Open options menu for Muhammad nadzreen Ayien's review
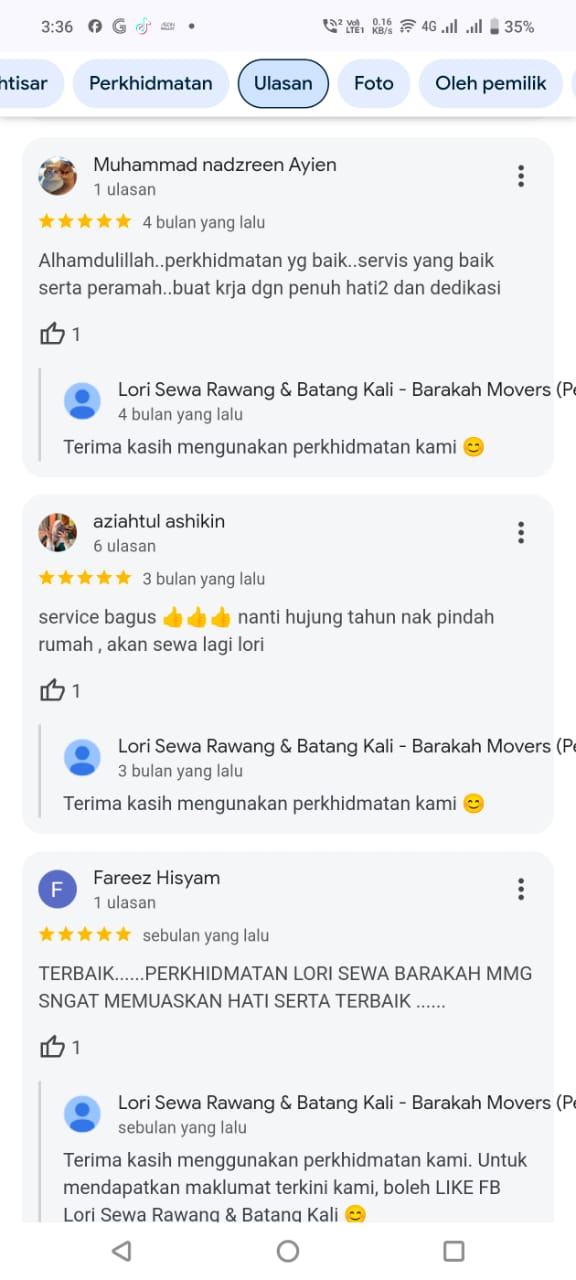 [521, 177]
